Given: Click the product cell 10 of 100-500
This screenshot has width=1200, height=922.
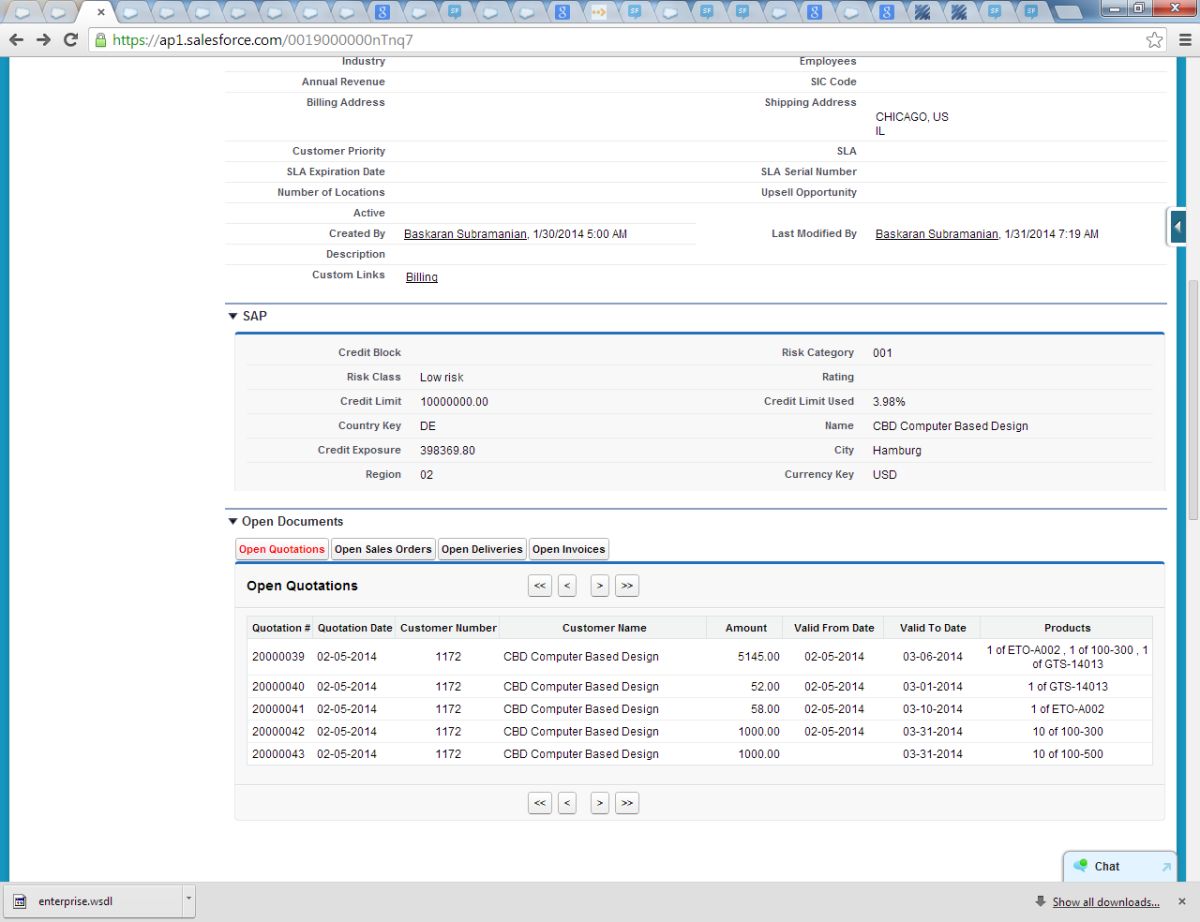Looking at the screenshot, I should pyautogui.click(x=1068, y=754).
